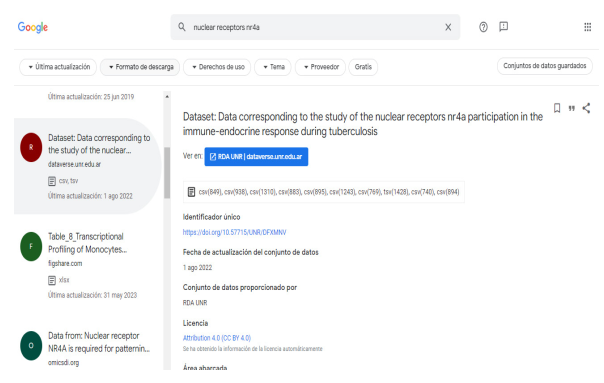604x383 pixels.
Task: Toggle the Gratis filter chip
Action: [x=363, y=67]
